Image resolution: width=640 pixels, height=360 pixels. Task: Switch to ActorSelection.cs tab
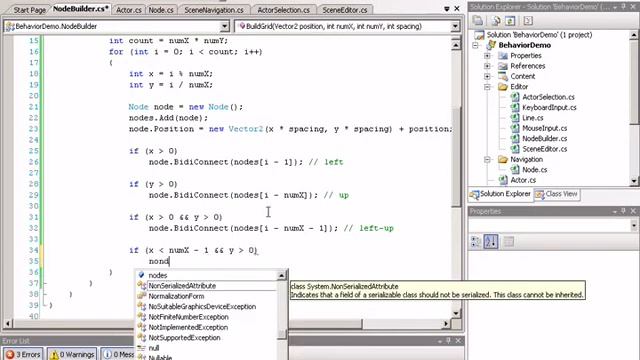click(283, 10)
